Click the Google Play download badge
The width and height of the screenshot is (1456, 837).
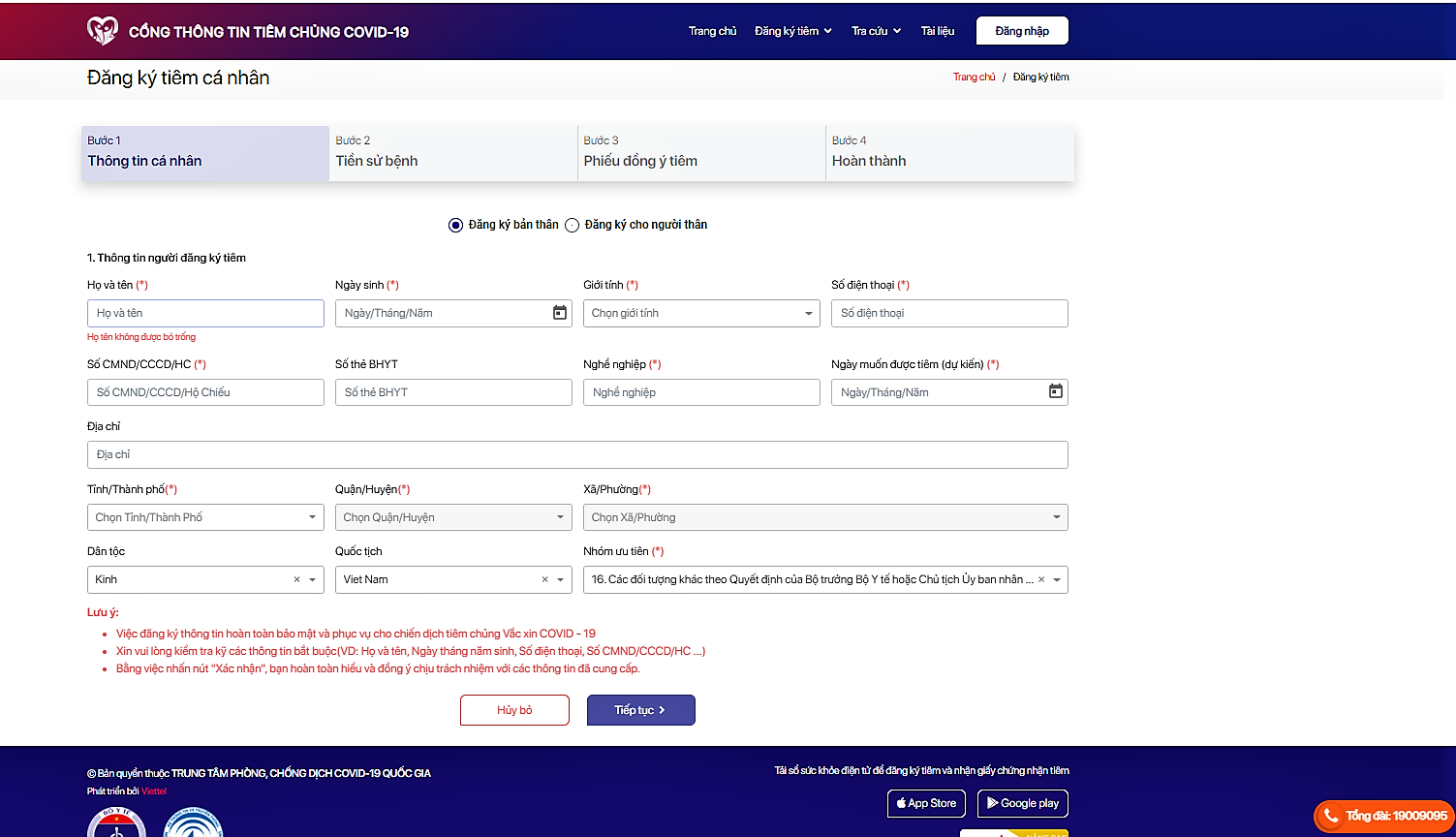point(1022,803)
